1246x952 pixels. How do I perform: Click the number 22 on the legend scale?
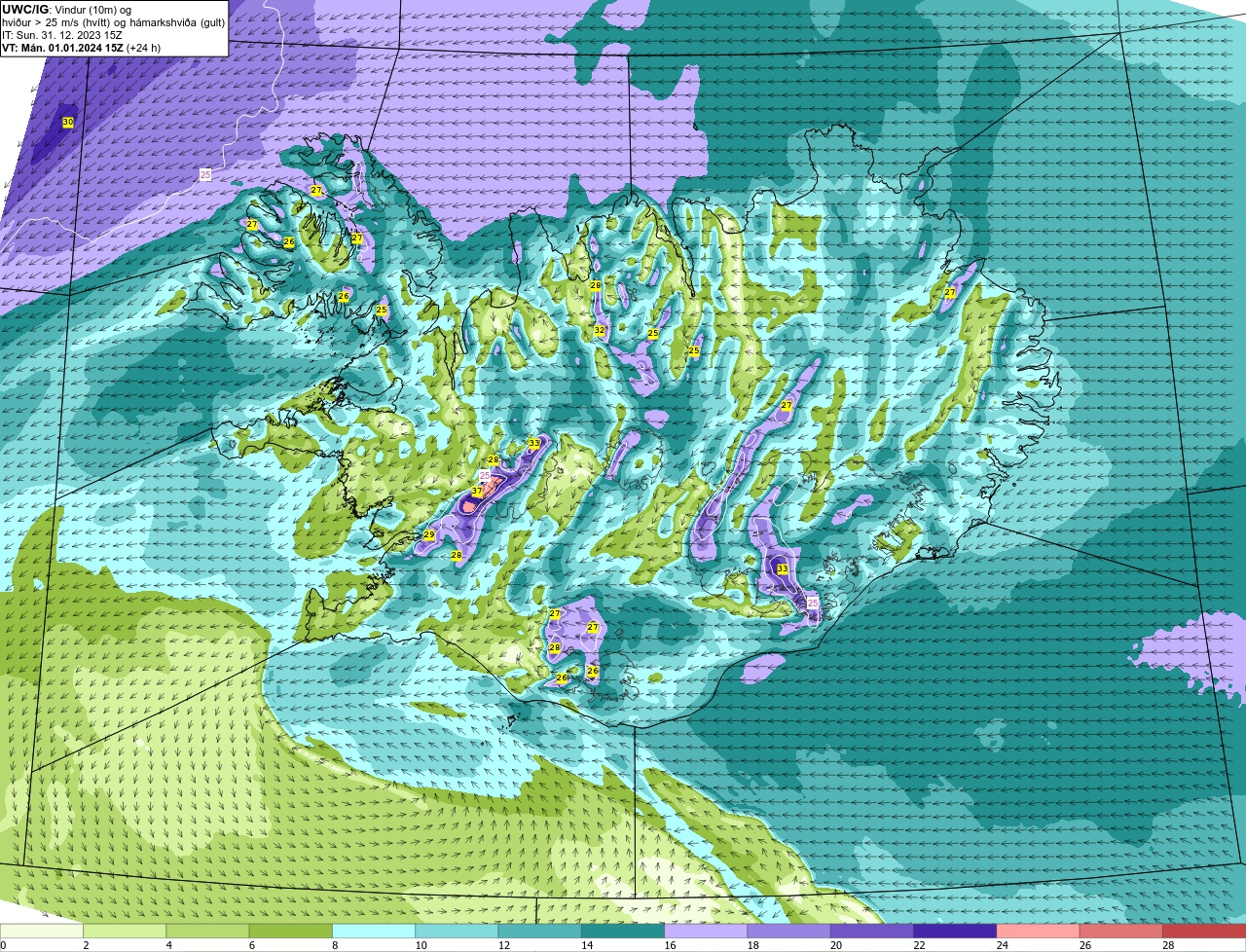[919, 945]
